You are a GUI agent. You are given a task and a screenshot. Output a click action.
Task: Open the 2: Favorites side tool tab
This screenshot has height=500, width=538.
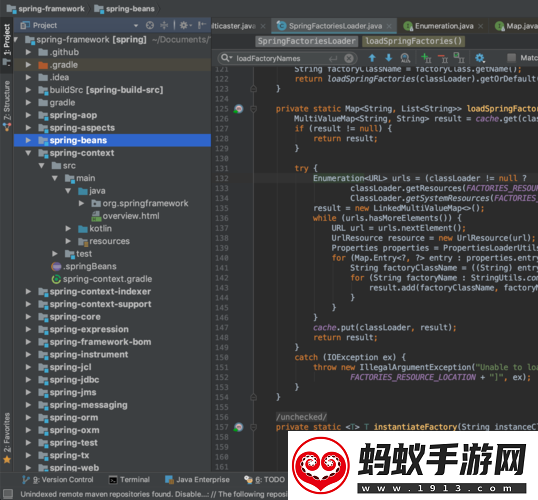click(x=7, y=438)
